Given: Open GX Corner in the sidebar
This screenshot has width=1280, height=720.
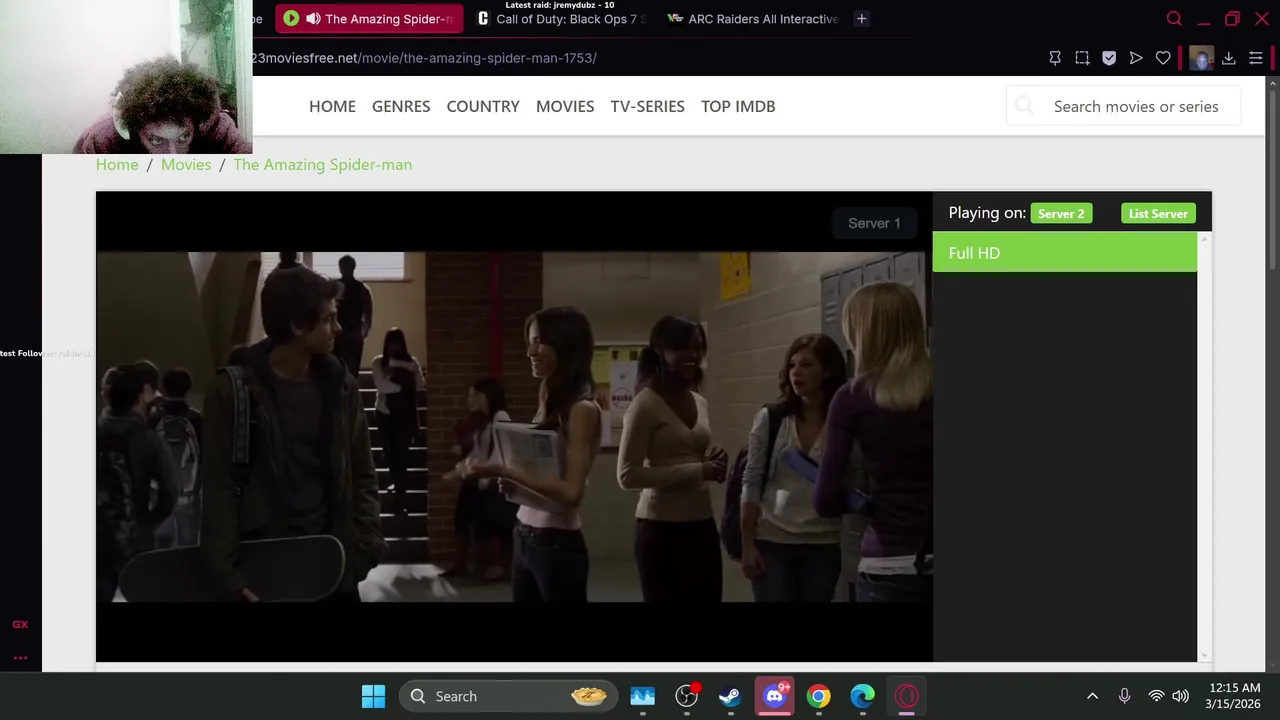Looking at the screenshot, I should [20, 624].
